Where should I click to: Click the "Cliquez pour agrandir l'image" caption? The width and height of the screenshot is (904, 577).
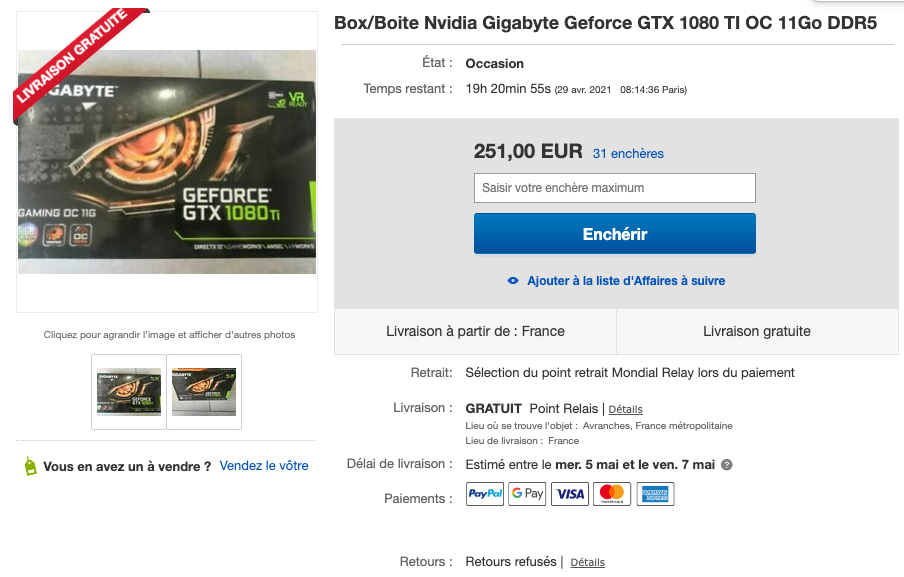[169, 335]
